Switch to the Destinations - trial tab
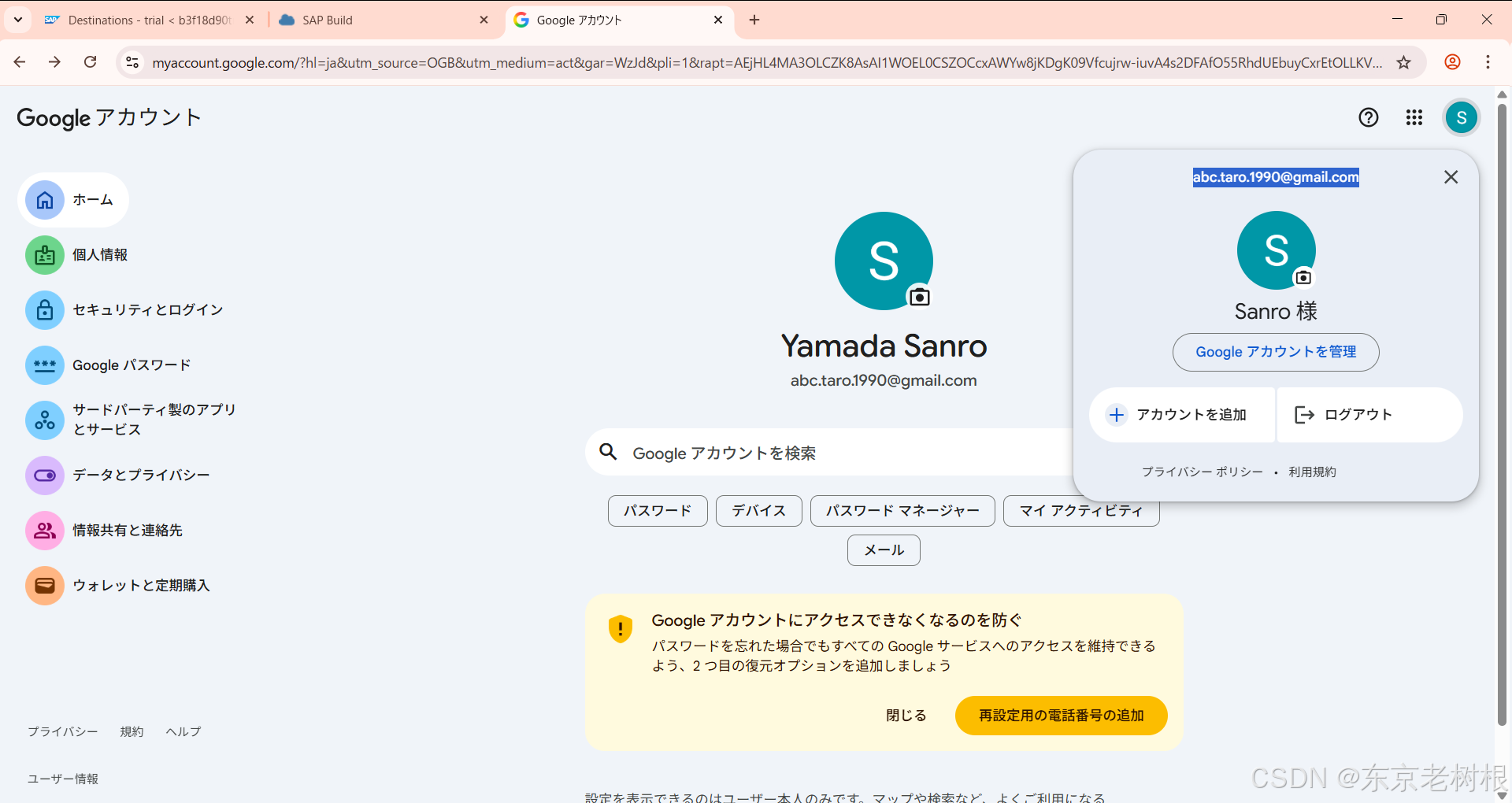This screenshot has height=803, width=1512. pyautogui.click(x=150, y=20)
